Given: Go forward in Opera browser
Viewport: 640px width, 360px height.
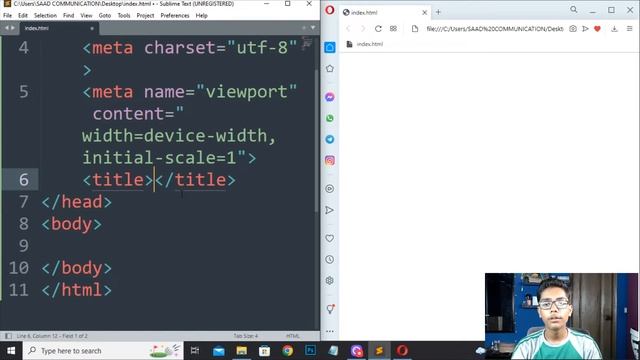Looking at the screenshot, I should [363, 29].
